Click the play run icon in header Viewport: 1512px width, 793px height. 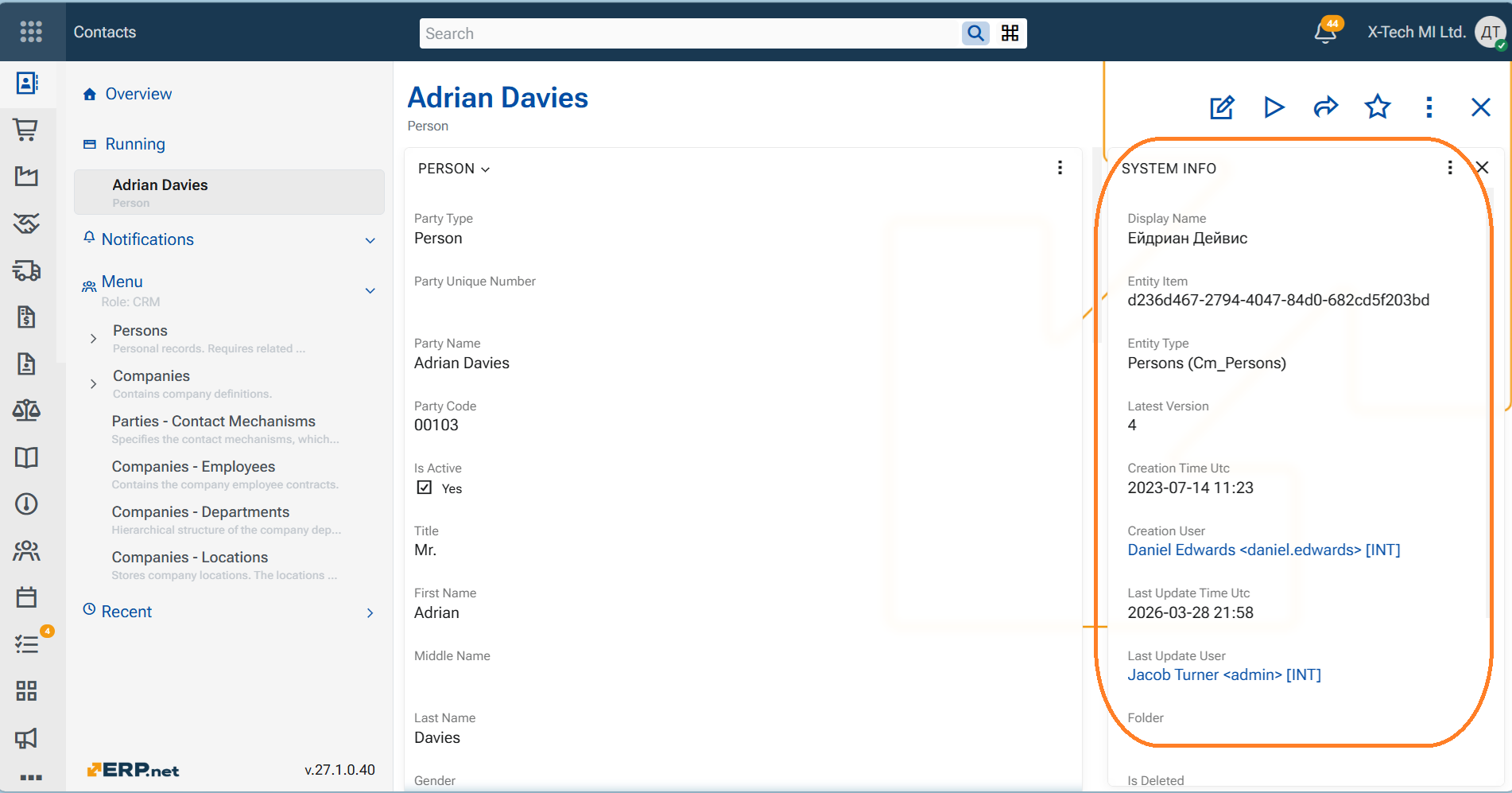[x=1274, y=107]
